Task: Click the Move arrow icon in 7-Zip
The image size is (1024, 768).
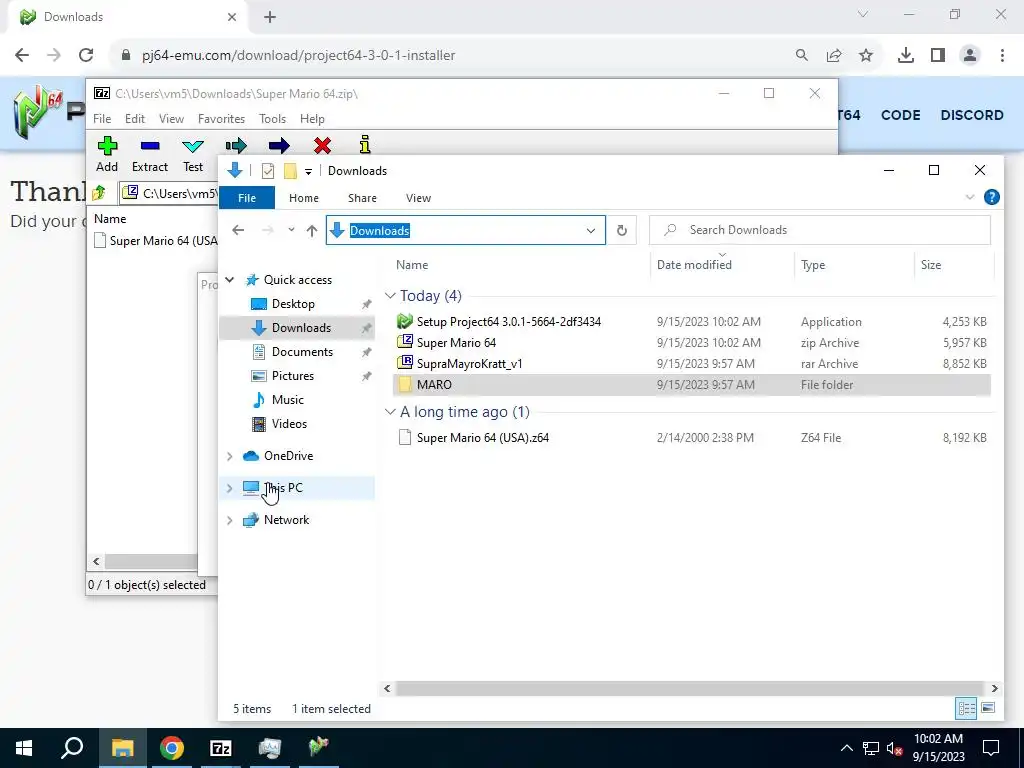Action: tap(279, 146)
